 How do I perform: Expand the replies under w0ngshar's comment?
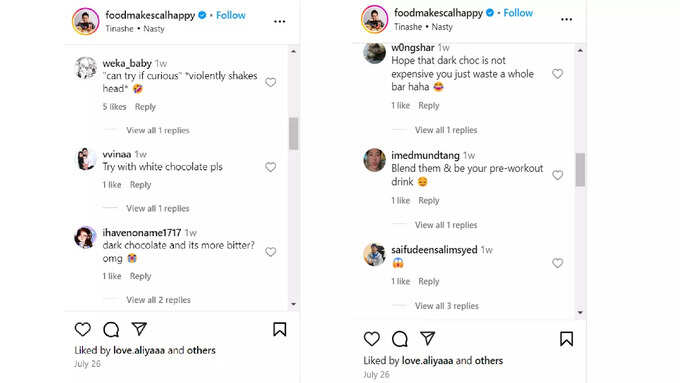(446, 130)
